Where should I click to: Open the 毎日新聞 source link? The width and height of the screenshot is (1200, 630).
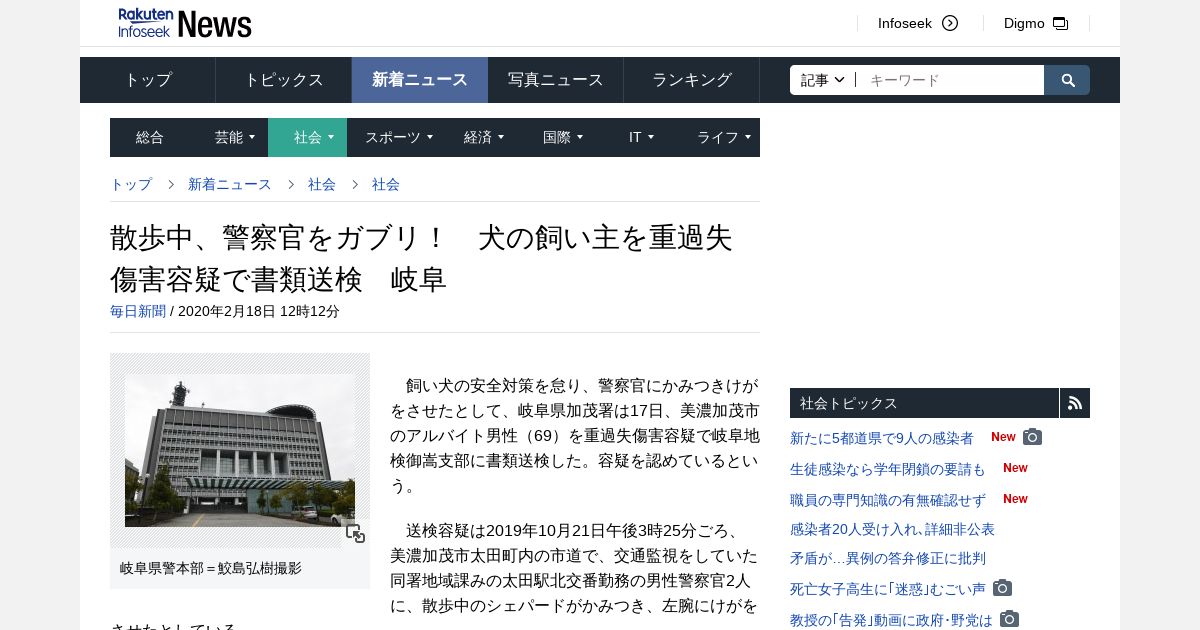(138, 311)
